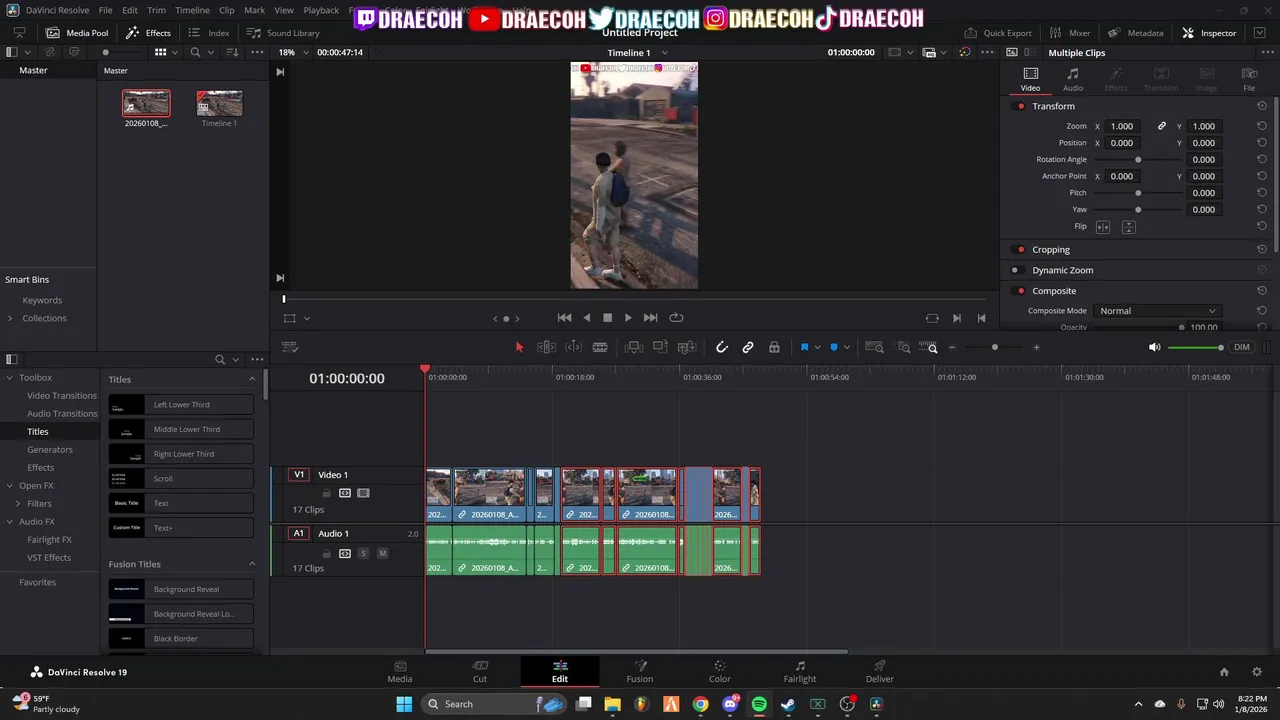Select the Trim Edit Mode tool
Image resolution: width=1280 pixels, height=720 pixels.
546,347
